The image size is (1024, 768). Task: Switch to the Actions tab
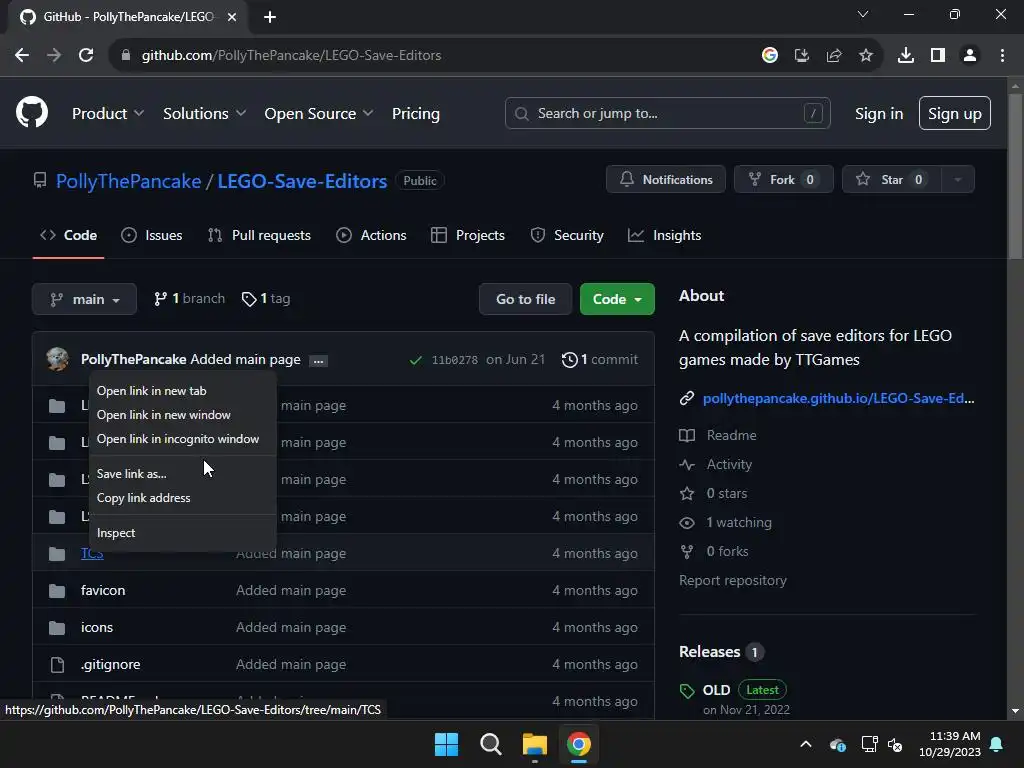tap(371, 235)
